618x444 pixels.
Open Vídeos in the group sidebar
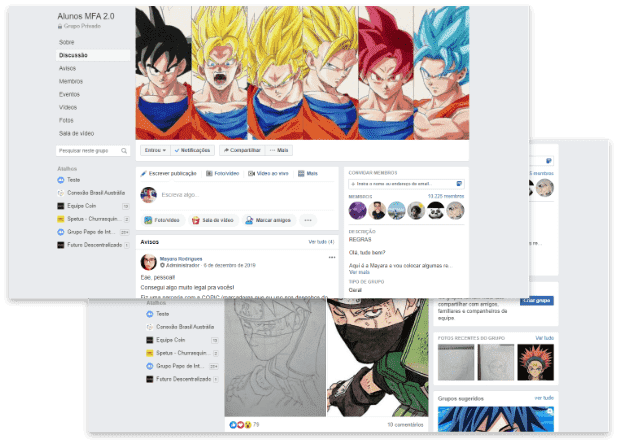68,107
